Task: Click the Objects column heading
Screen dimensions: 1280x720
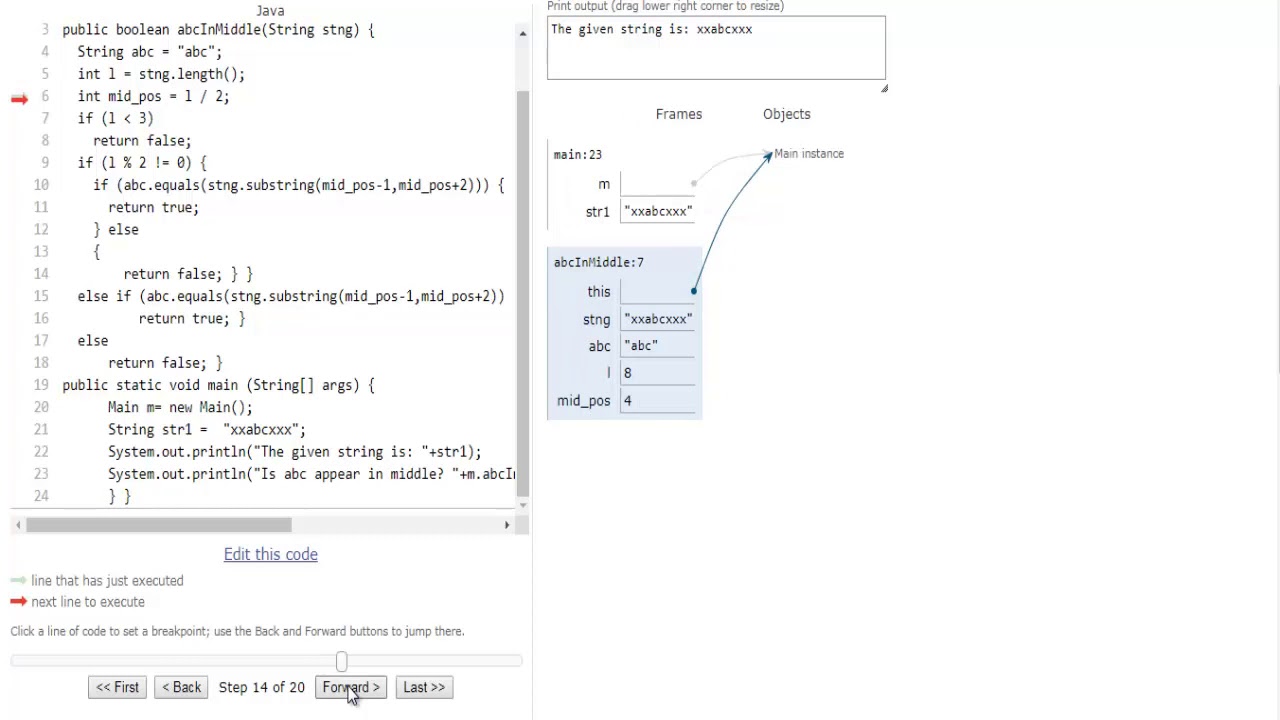Action: [787, 114]
